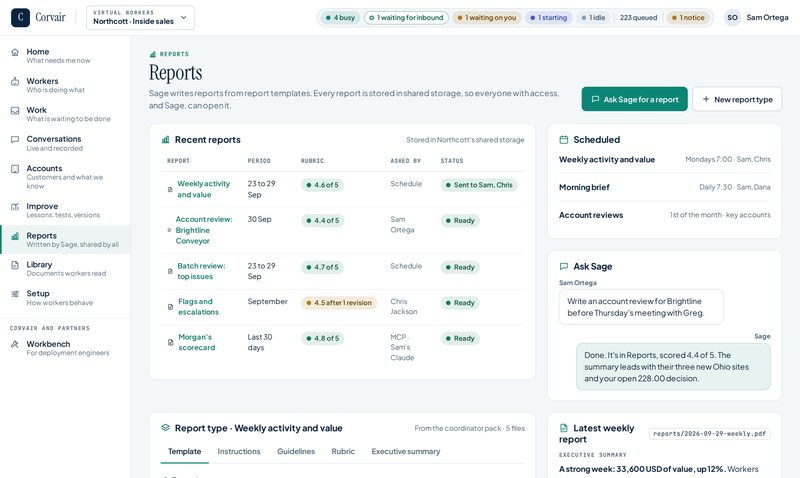
Task: Click Sage's reply bubble about Brightline
Action: [x=673, y=367]
